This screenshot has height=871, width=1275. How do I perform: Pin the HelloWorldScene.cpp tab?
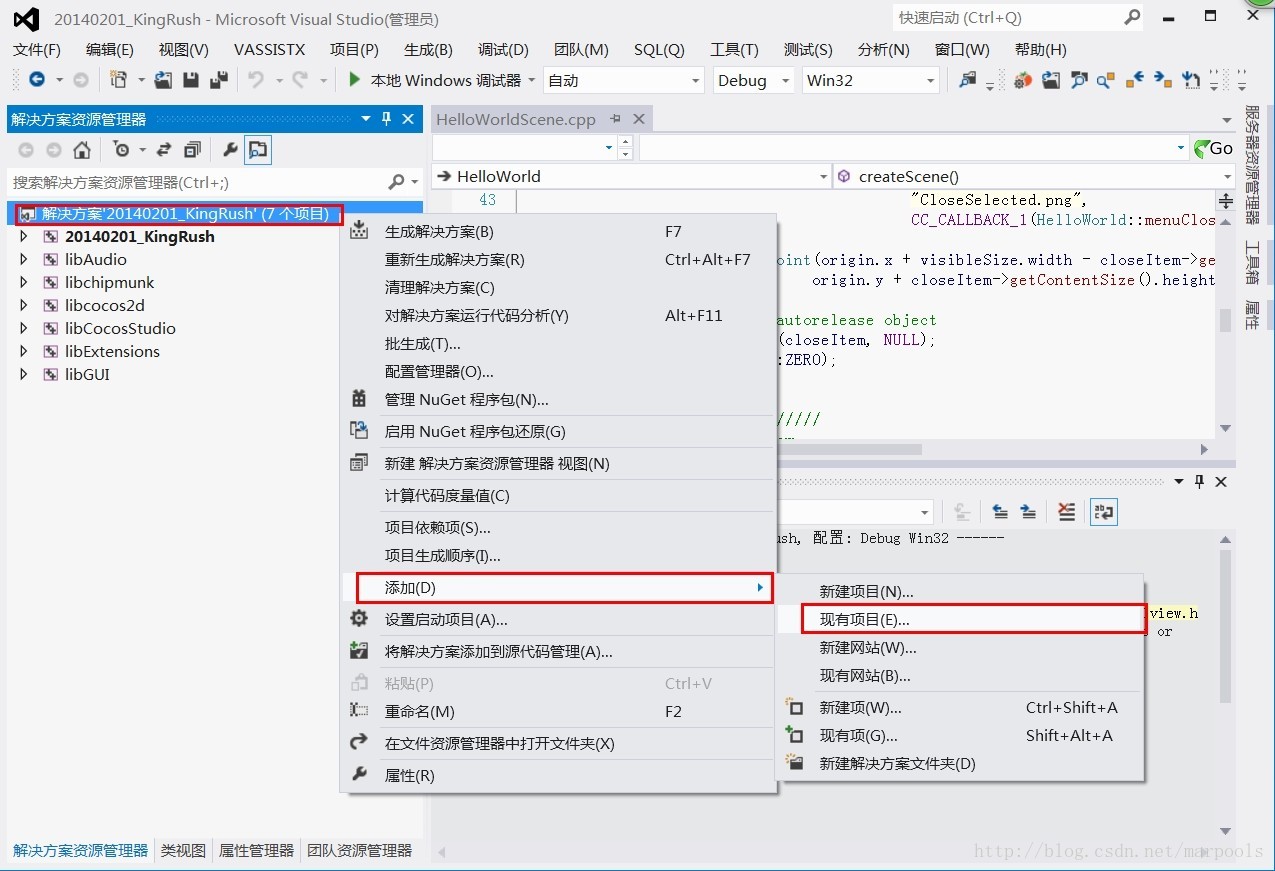615,119
